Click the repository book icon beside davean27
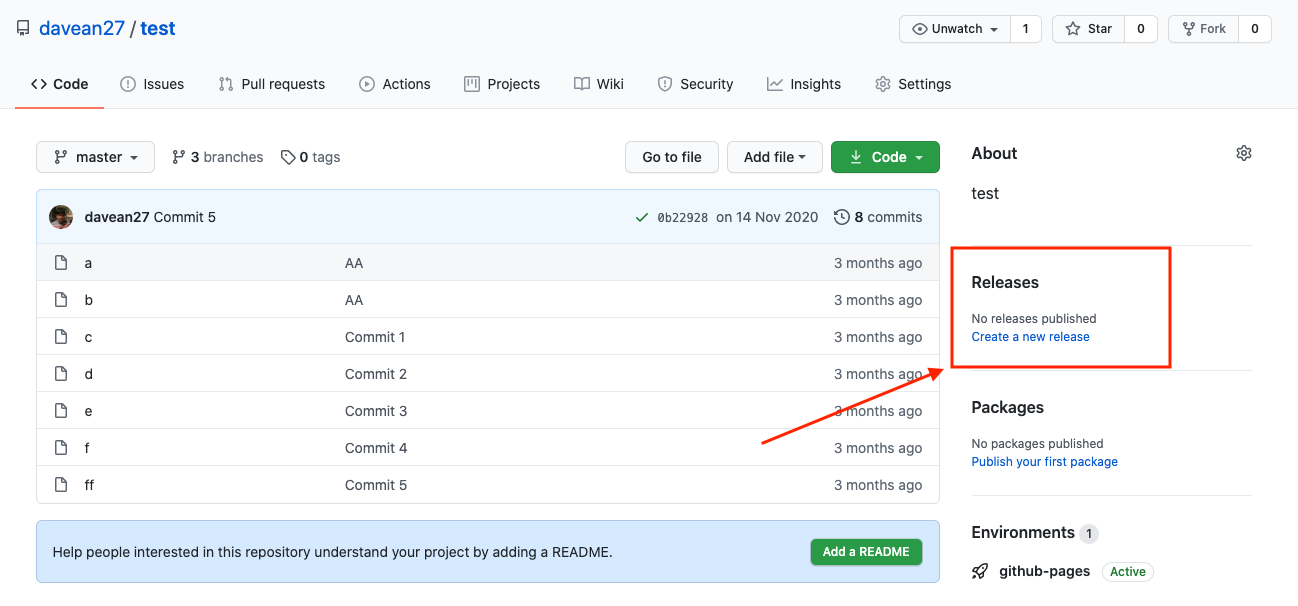This screenshot has height=606, width=1298. 23,29
